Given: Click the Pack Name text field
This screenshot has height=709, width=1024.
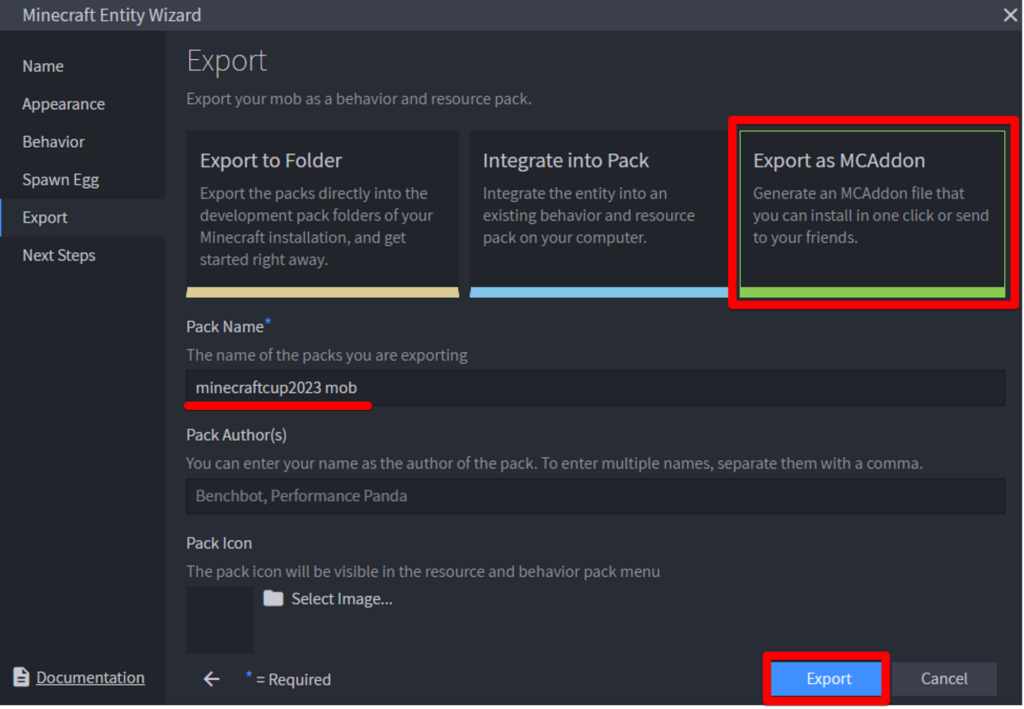Looking at the screenshot, I should pyautogui.click(x=595, y=388).
